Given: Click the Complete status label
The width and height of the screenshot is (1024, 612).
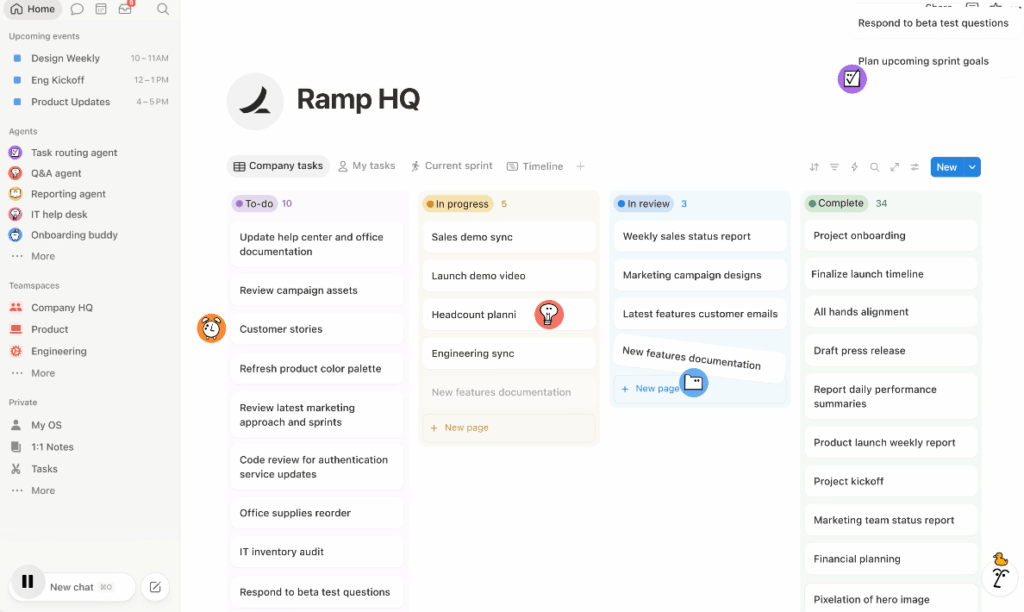Looking at the screenshot, I should click(836, 203).
